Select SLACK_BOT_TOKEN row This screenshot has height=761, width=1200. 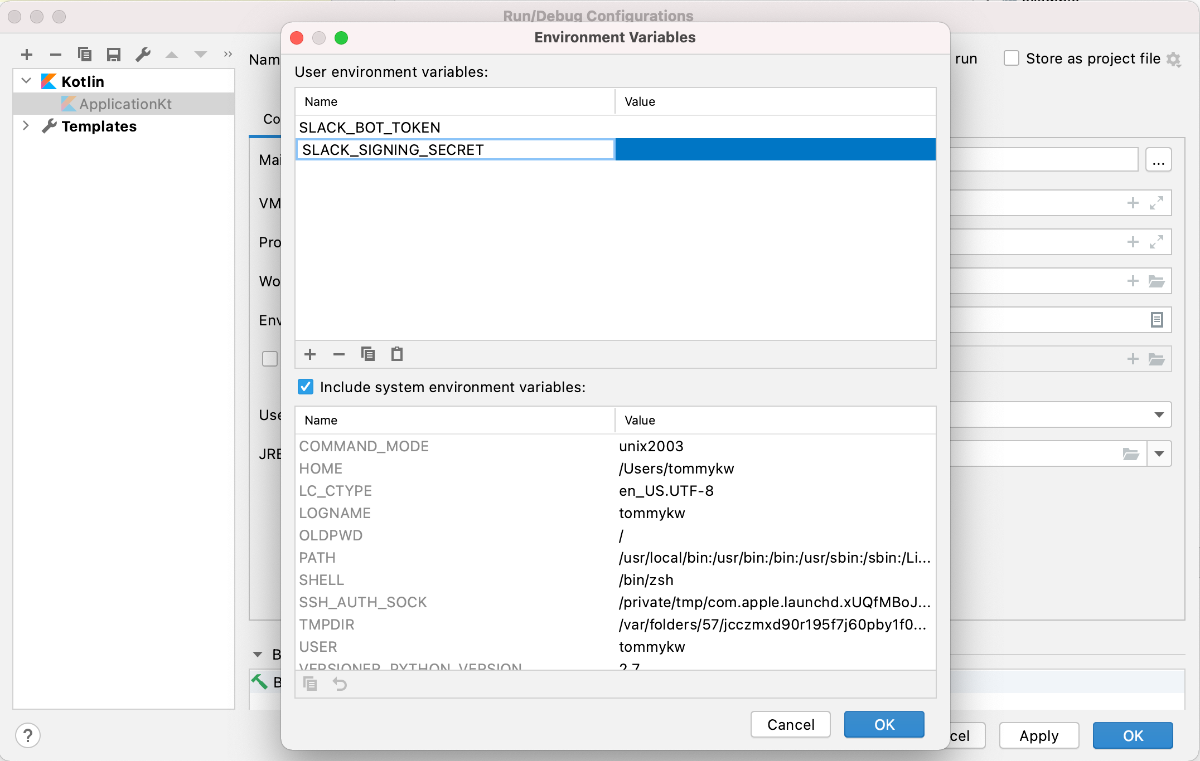615,127
